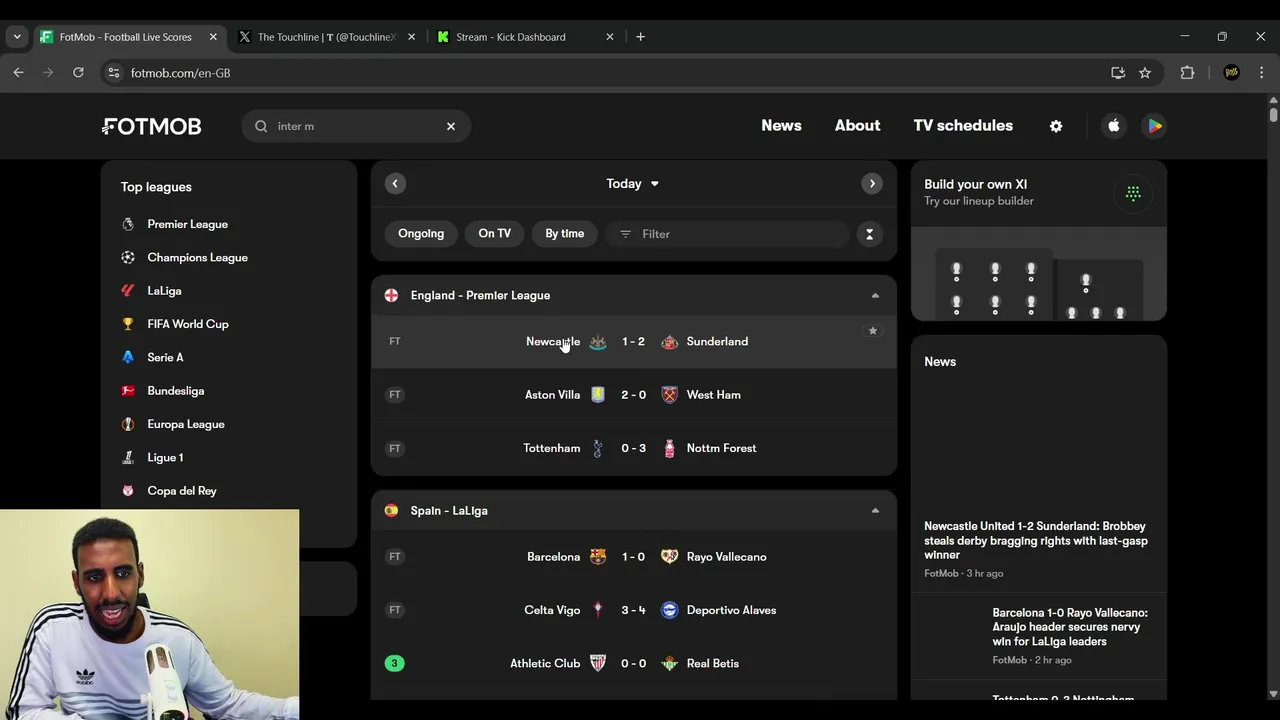Open the Today date dropdown
Screen dimensions: 1280x720
click(x=633, y=184)
